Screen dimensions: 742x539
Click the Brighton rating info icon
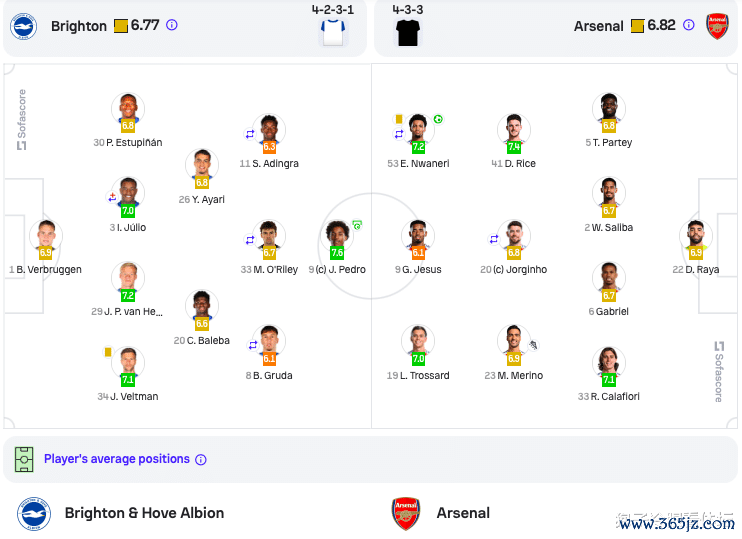(172, 25)
